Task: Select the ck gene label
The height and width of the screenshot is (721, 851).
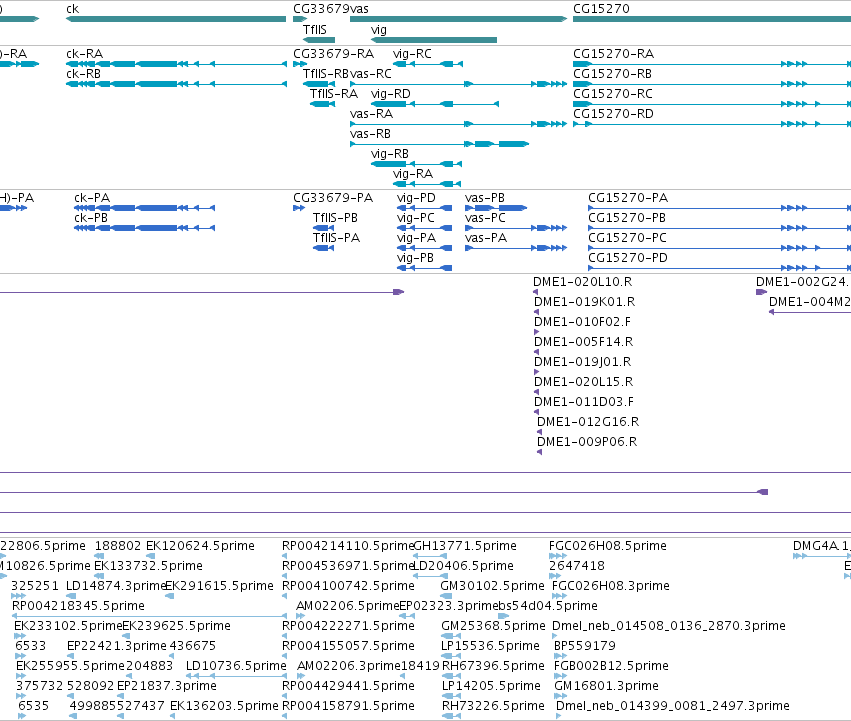Action: click(72, 9)
